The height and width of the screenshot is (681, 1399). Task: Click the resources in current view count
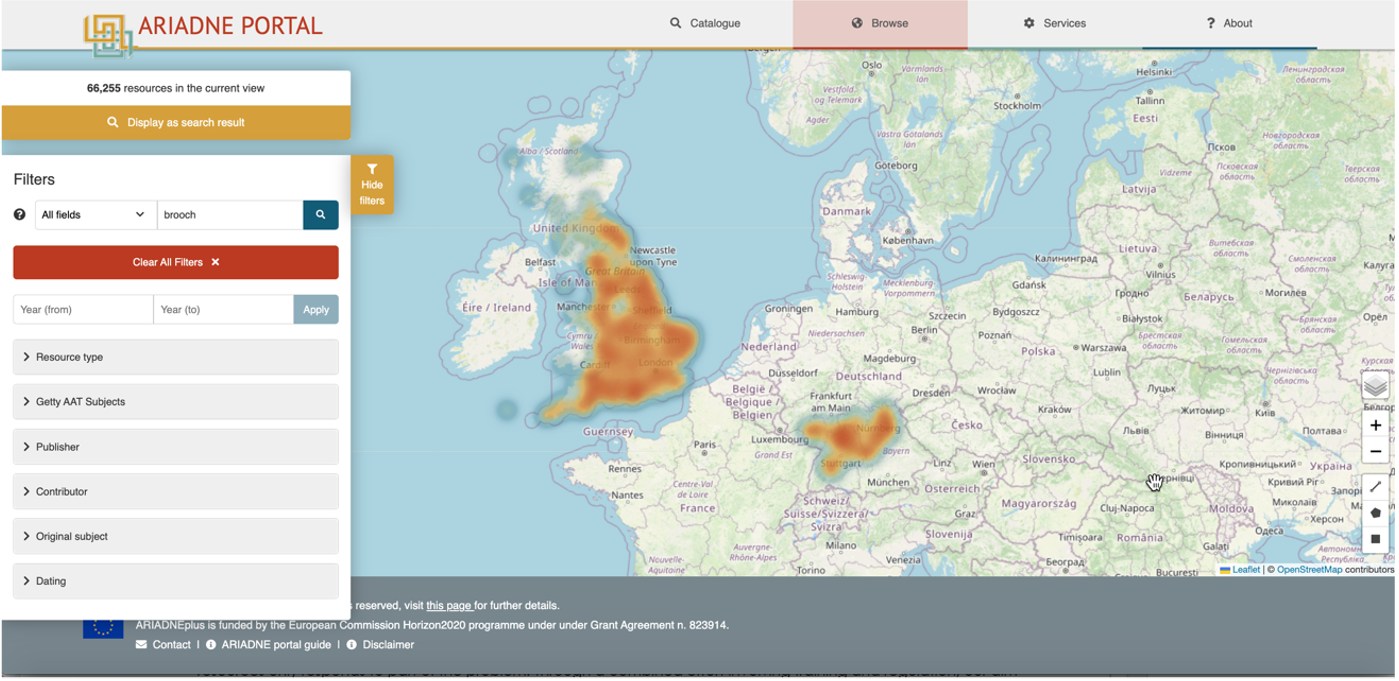point(176,88)
